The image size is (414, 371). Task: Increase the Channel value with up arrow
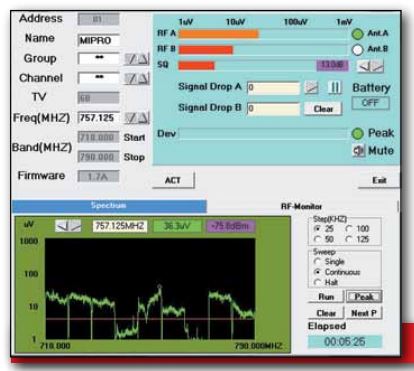(x=143, y=79)
